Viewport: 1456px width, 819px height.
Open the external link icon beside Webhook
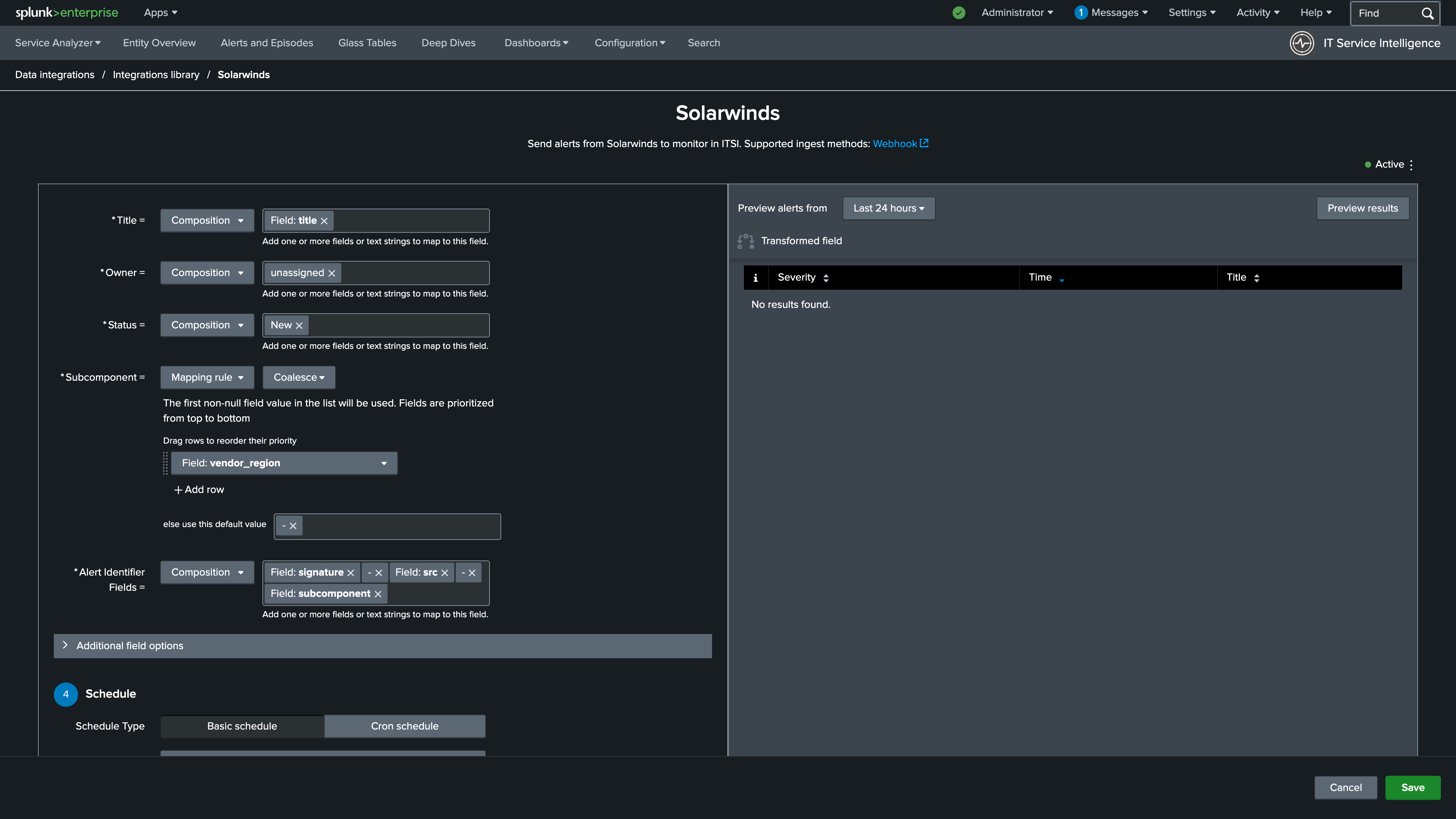pos(924,143)
